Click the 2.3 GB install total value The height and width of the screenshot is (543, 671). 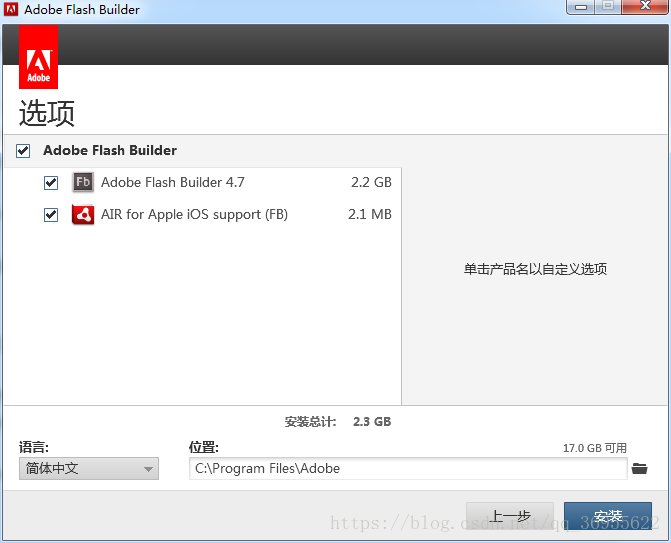pos(372,422)
